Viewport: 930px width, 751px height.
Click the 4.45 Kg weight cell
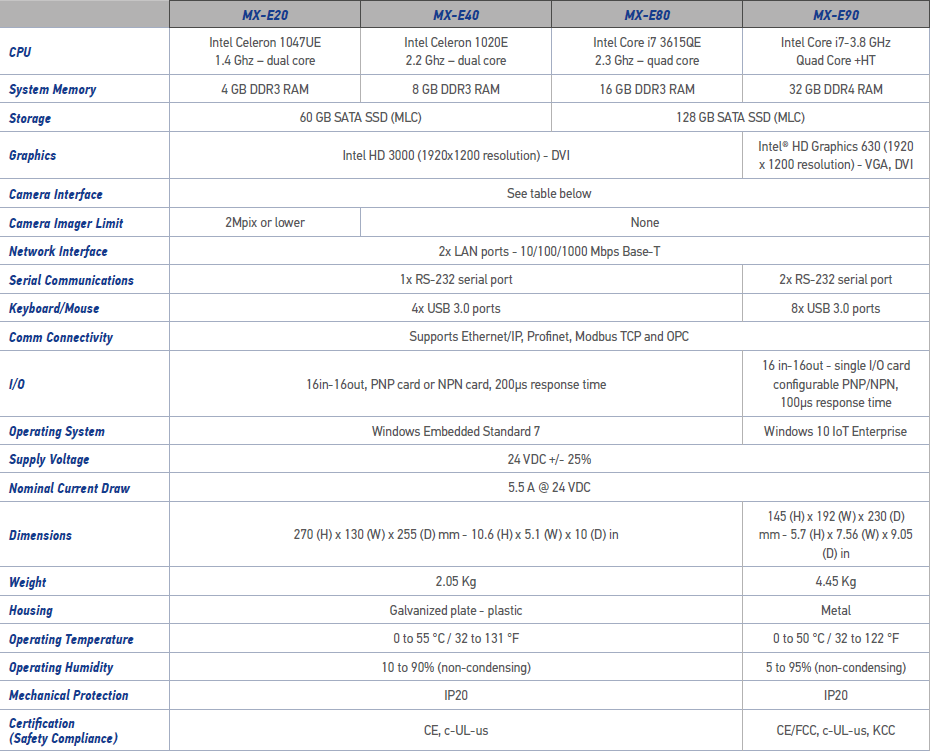click(x=836, y=581)
